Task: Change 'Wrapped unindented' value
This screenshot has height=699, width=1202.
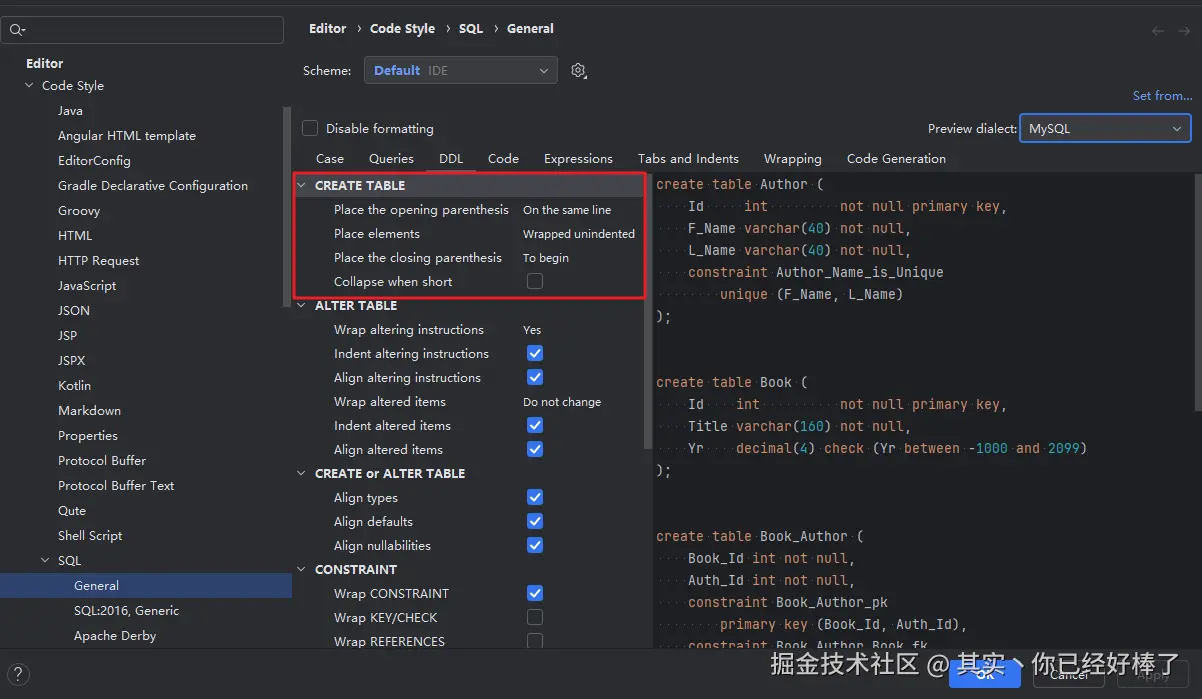Action: [579, 234]
